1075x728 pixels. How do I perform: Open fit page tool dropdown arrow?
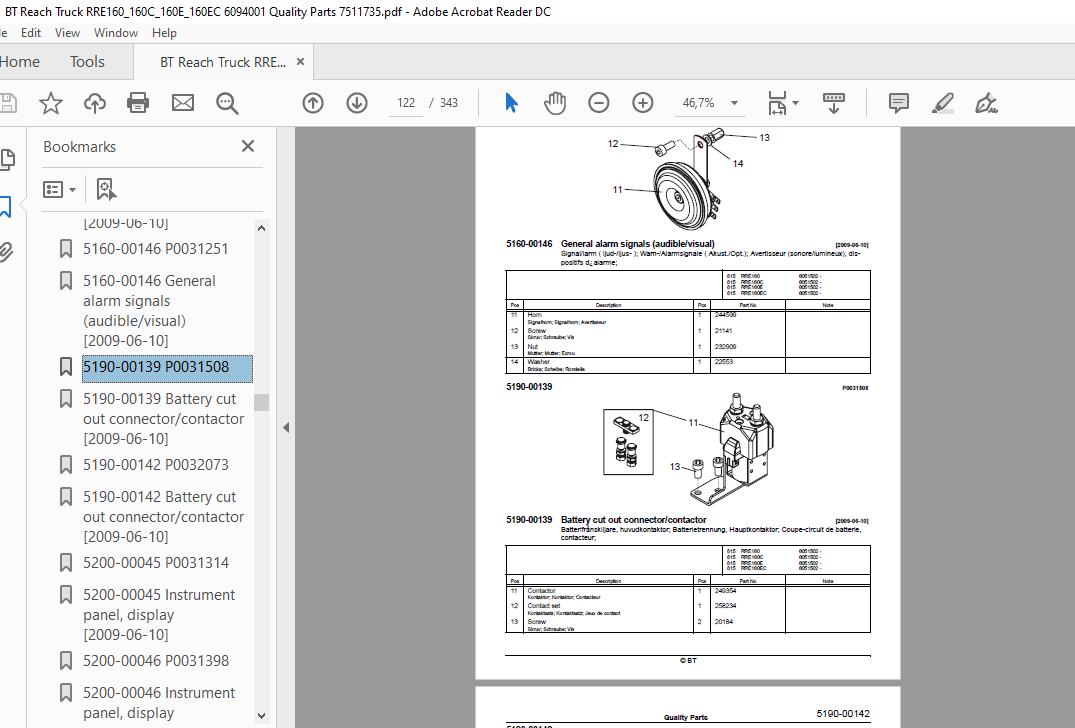coord(795,104)
